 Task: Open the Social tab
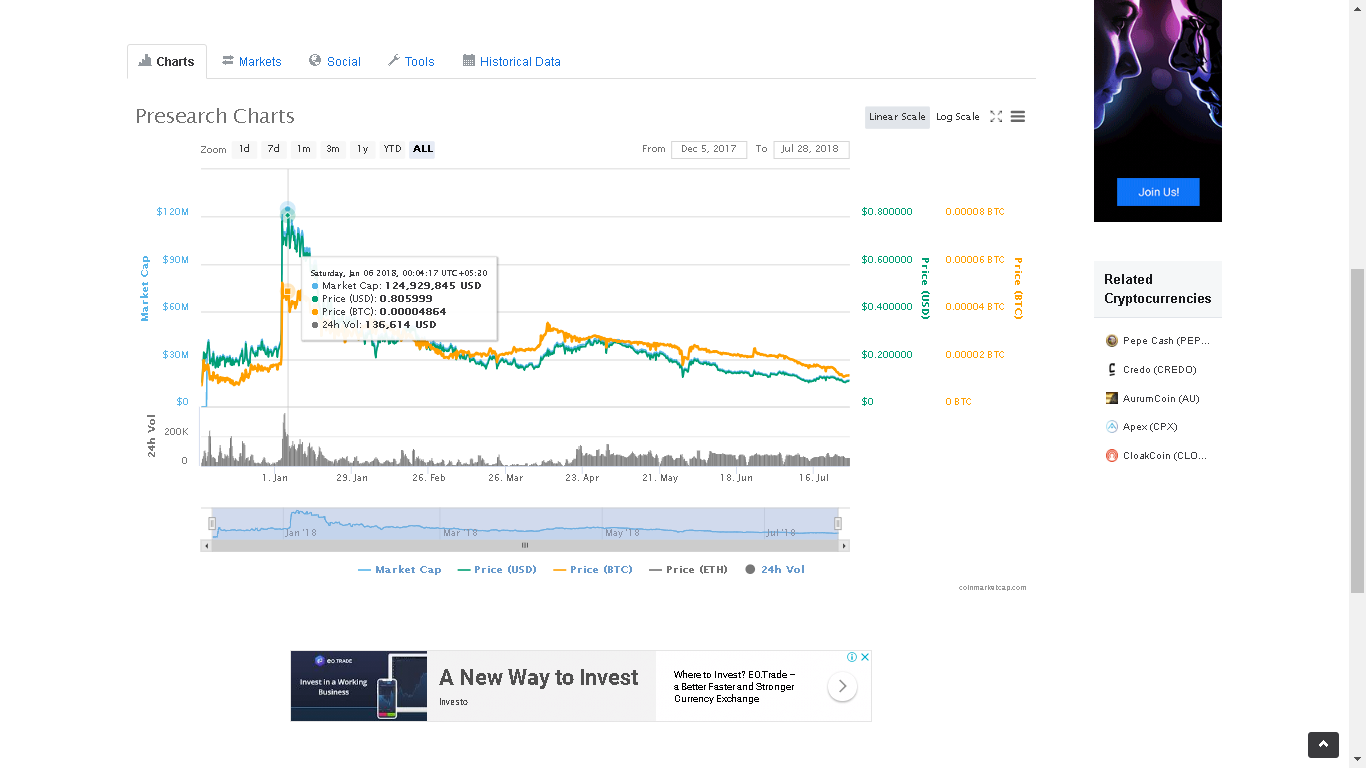pyautogui.click(x=335, y=61)
